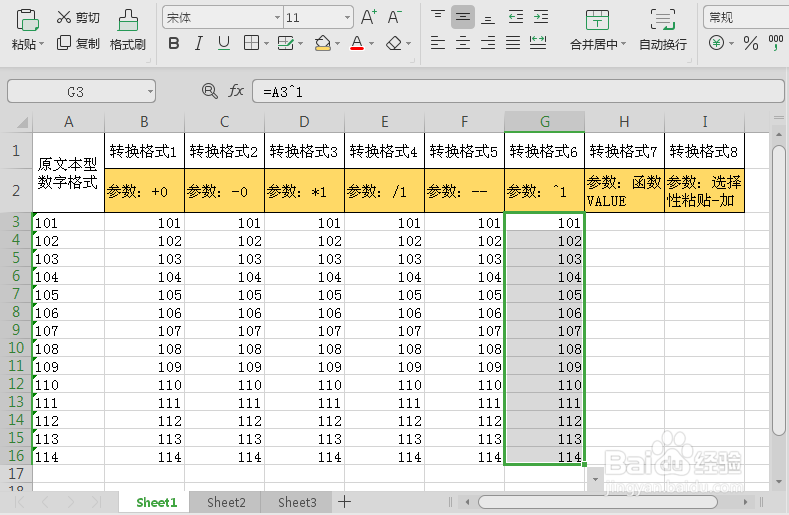
Task: Click the select-all corner triangle
Action: pyautogui.click(x=21, y=122)
